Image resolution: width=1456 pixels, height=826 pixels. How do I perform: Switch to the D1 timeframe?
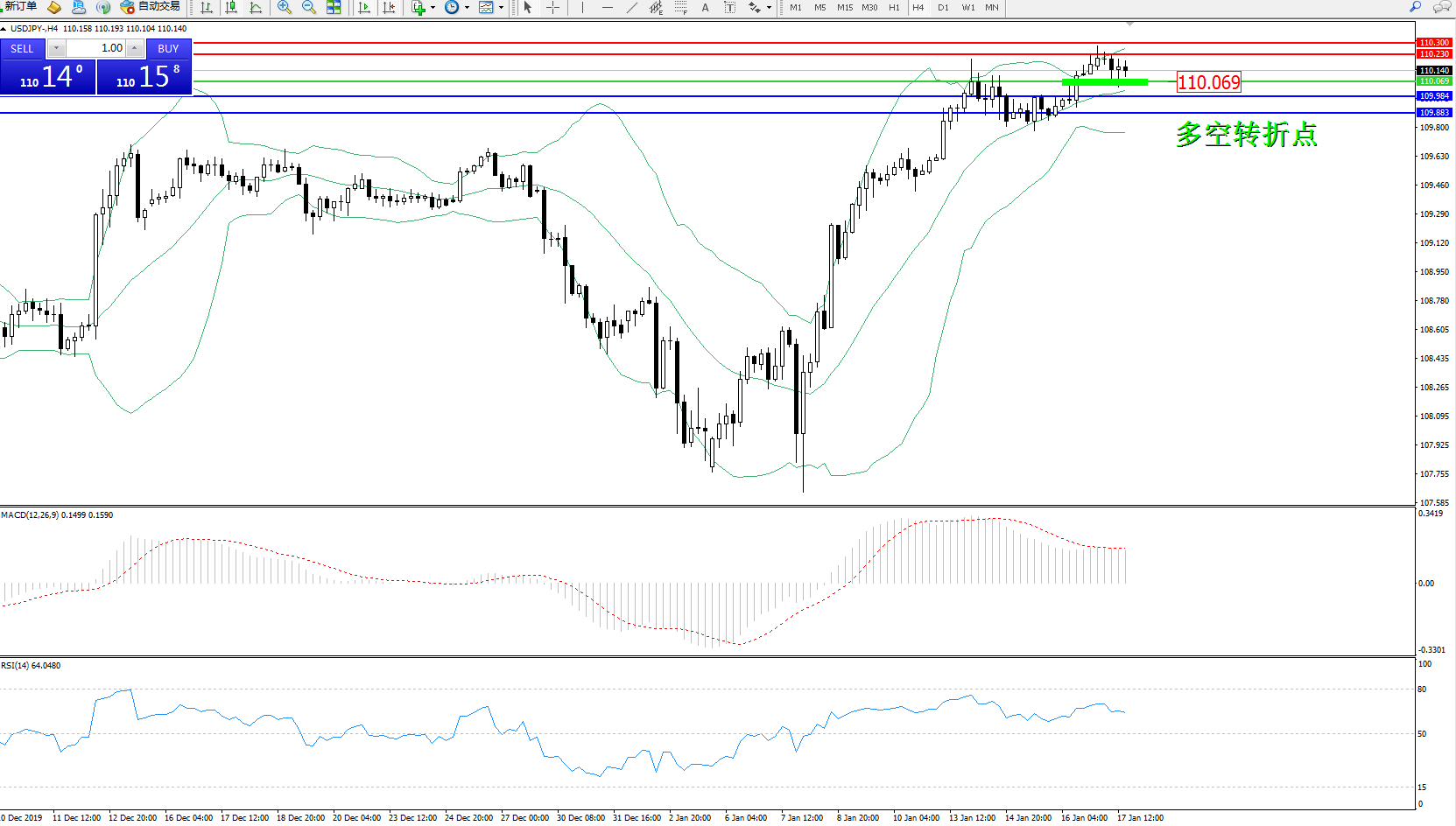[943, 8]
